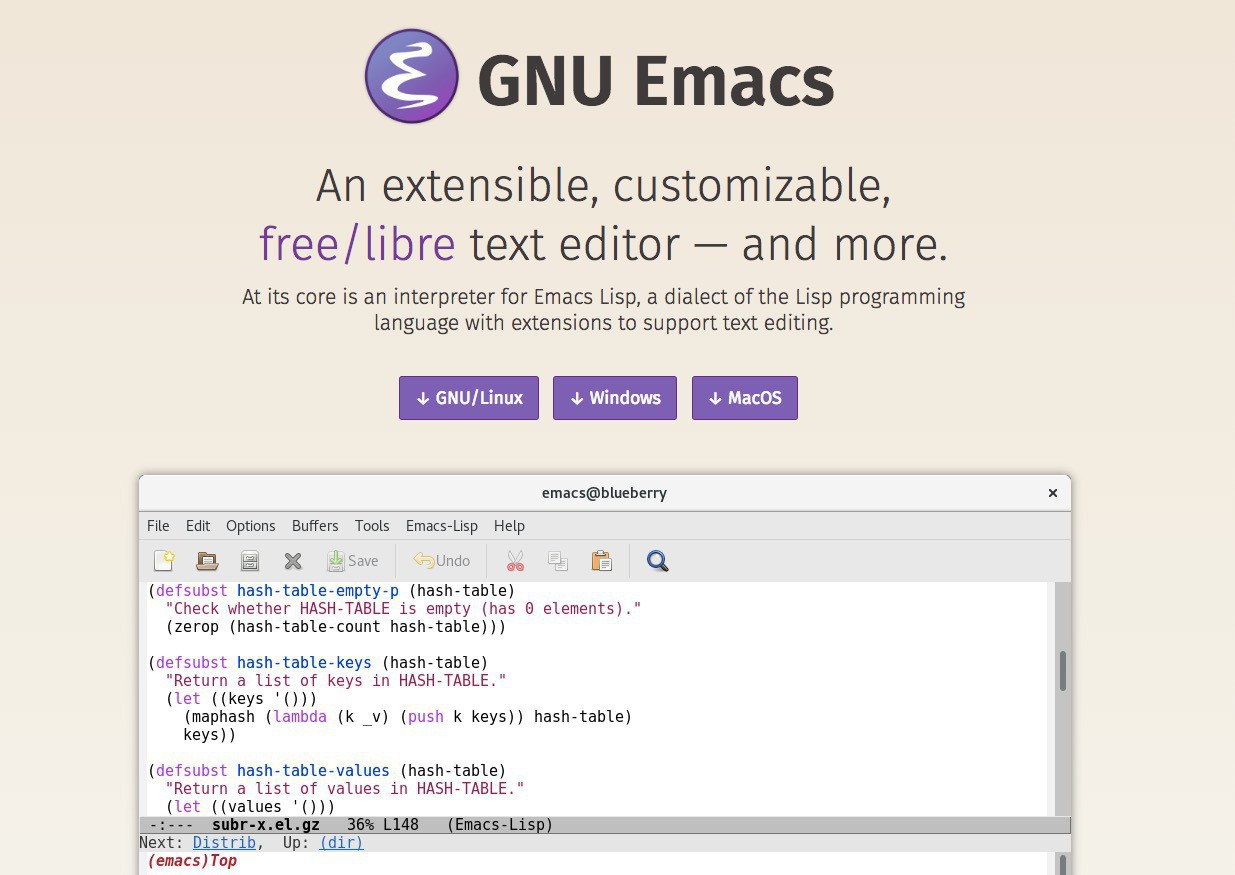Click the "Return a list of keys" docstring

[336, 681]
